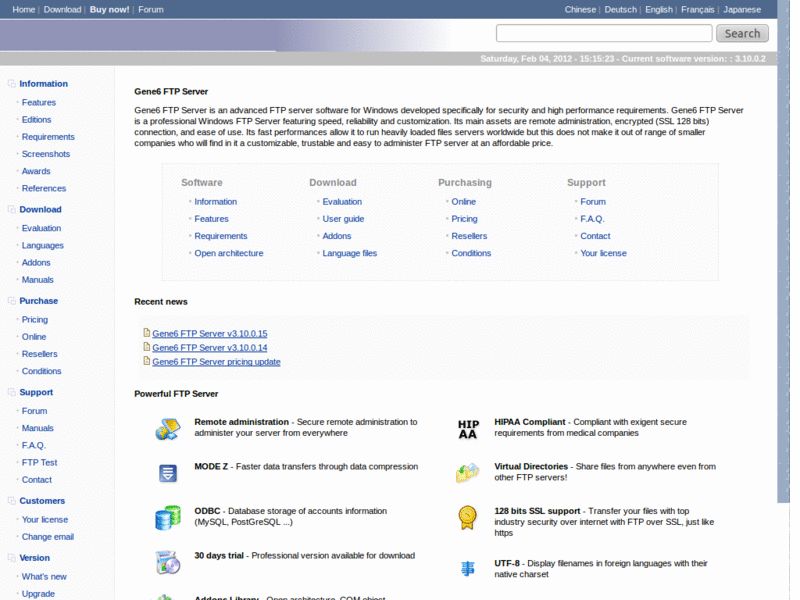800x600 pixels.
Task: Click the UTF-8 character icon
Action: (468, 568)
